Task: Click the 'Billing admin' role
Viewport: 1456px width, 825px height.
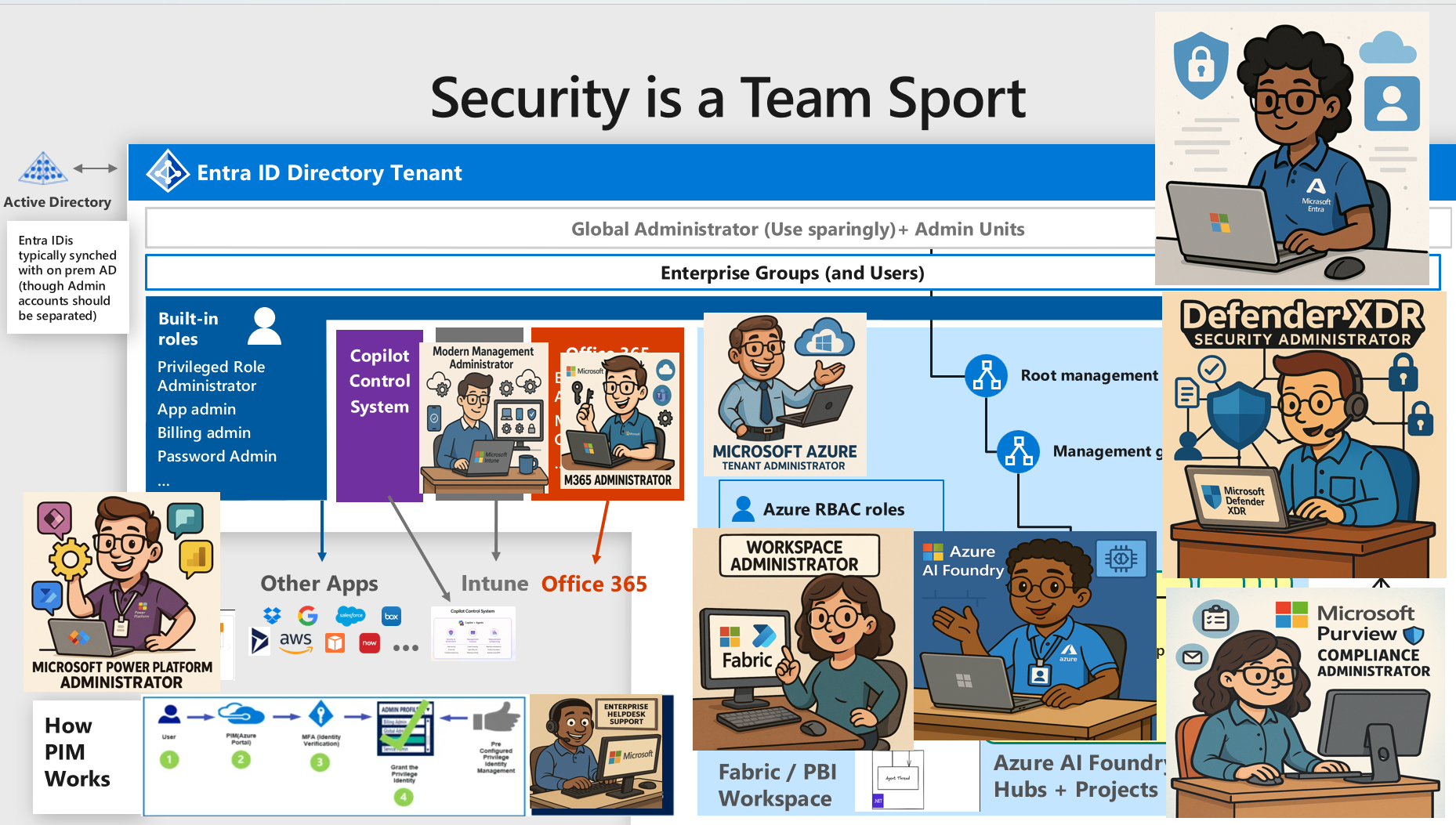Action: click(x=204, y=432)
